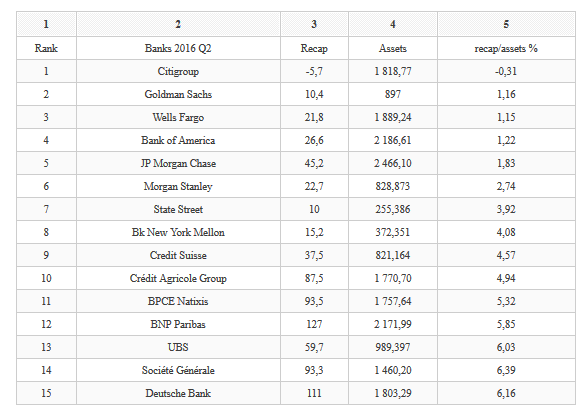Screen dimensions: 586x414
Task: Select Bank of America cell
Action: (x=178, y=140)
